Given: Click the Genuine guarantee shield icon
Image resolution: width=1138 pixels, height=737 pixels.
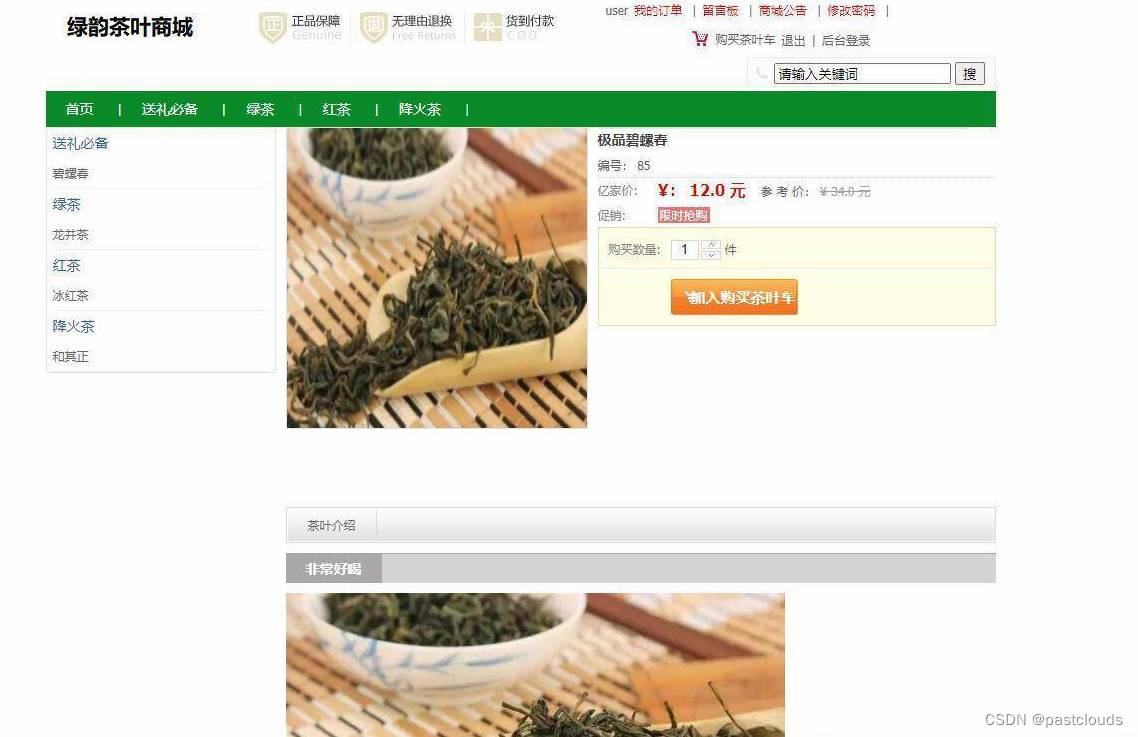Looking at the screenshot, I should (x=272, y=28).
